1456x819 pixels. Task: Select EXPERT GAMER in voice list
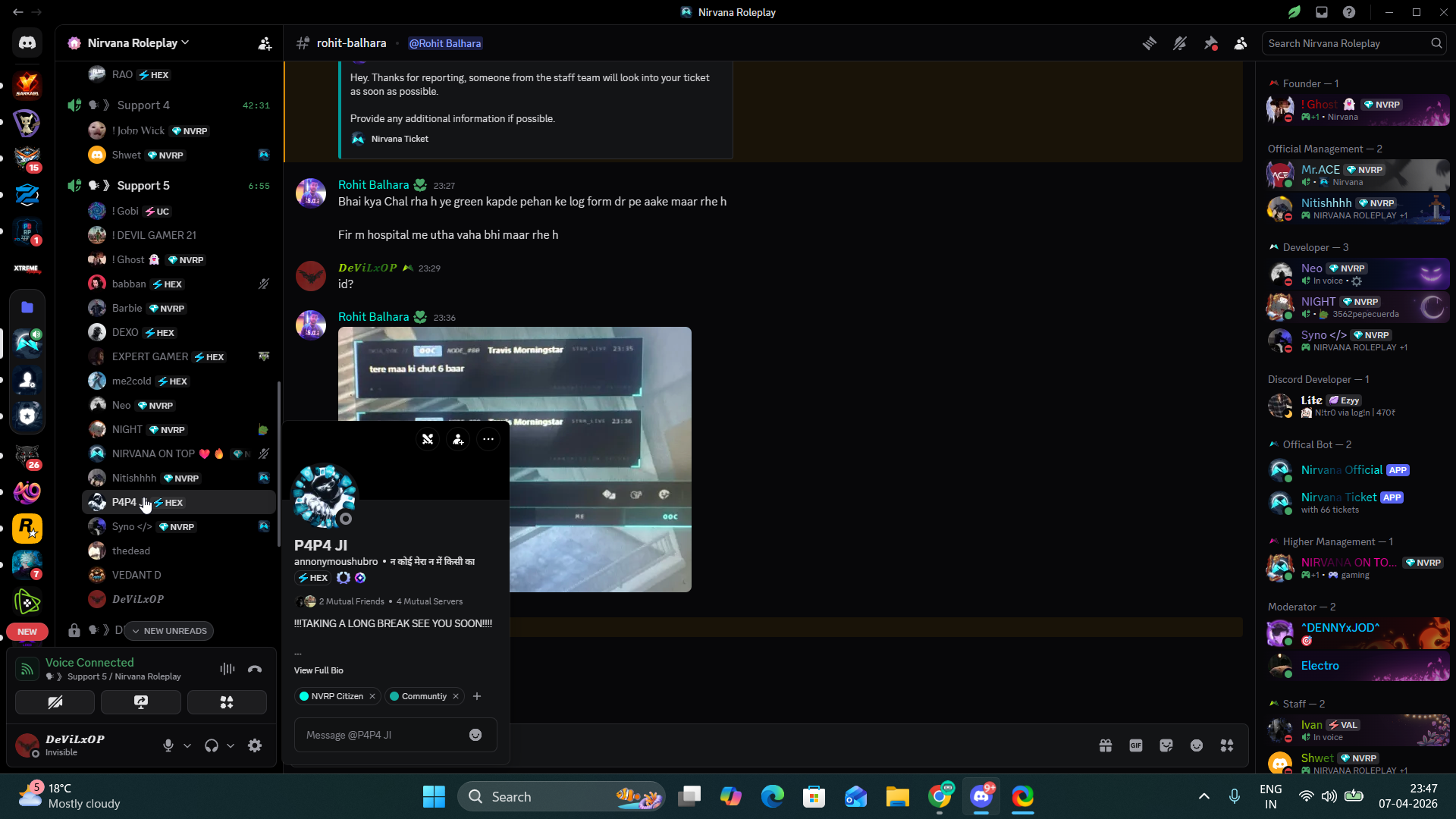tap(178, 357)
